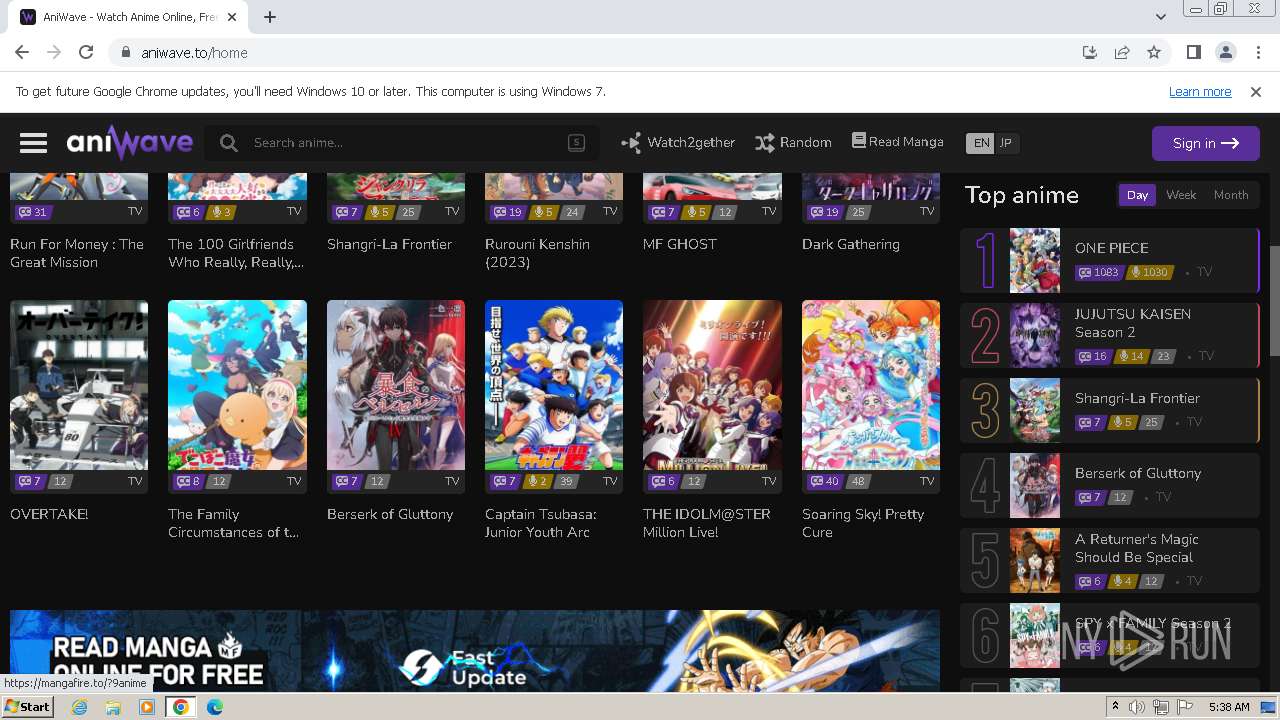This screenshot has width=1280, height=720.
Task: Switch title language to JP
Action: 1006,143
